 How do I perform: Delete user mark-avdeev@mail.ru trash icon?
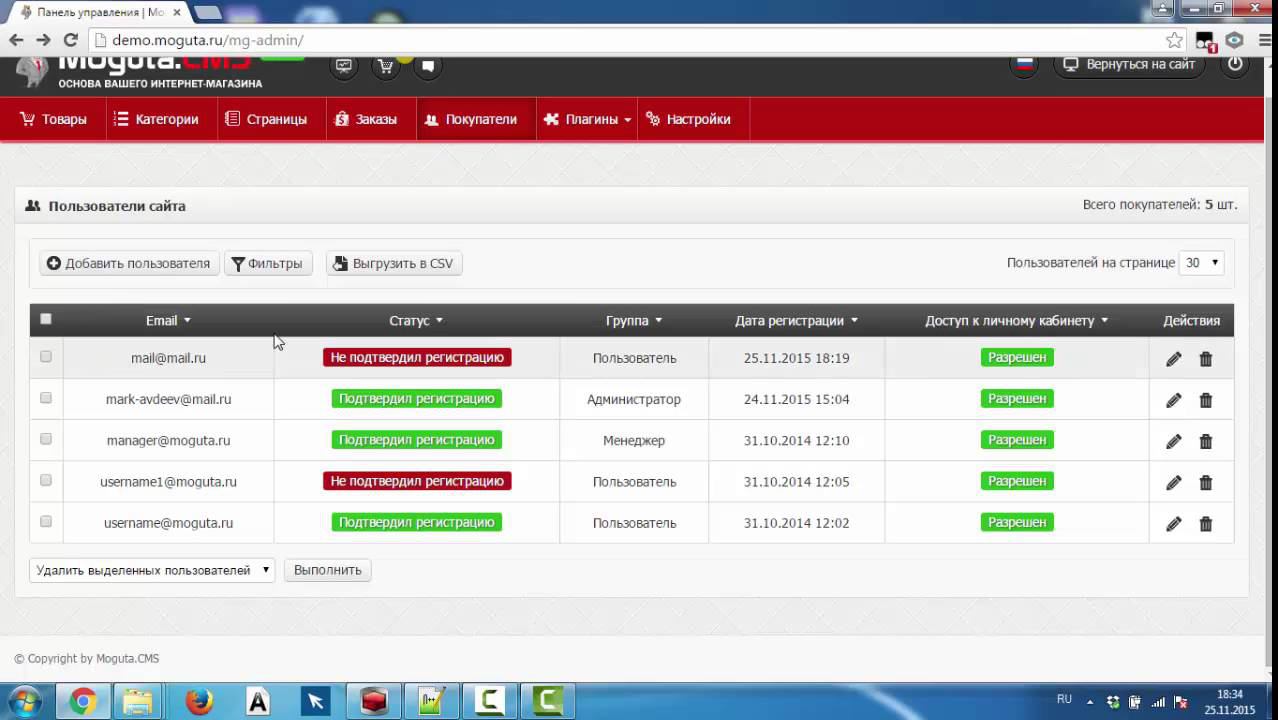(x=1206, y=400)
